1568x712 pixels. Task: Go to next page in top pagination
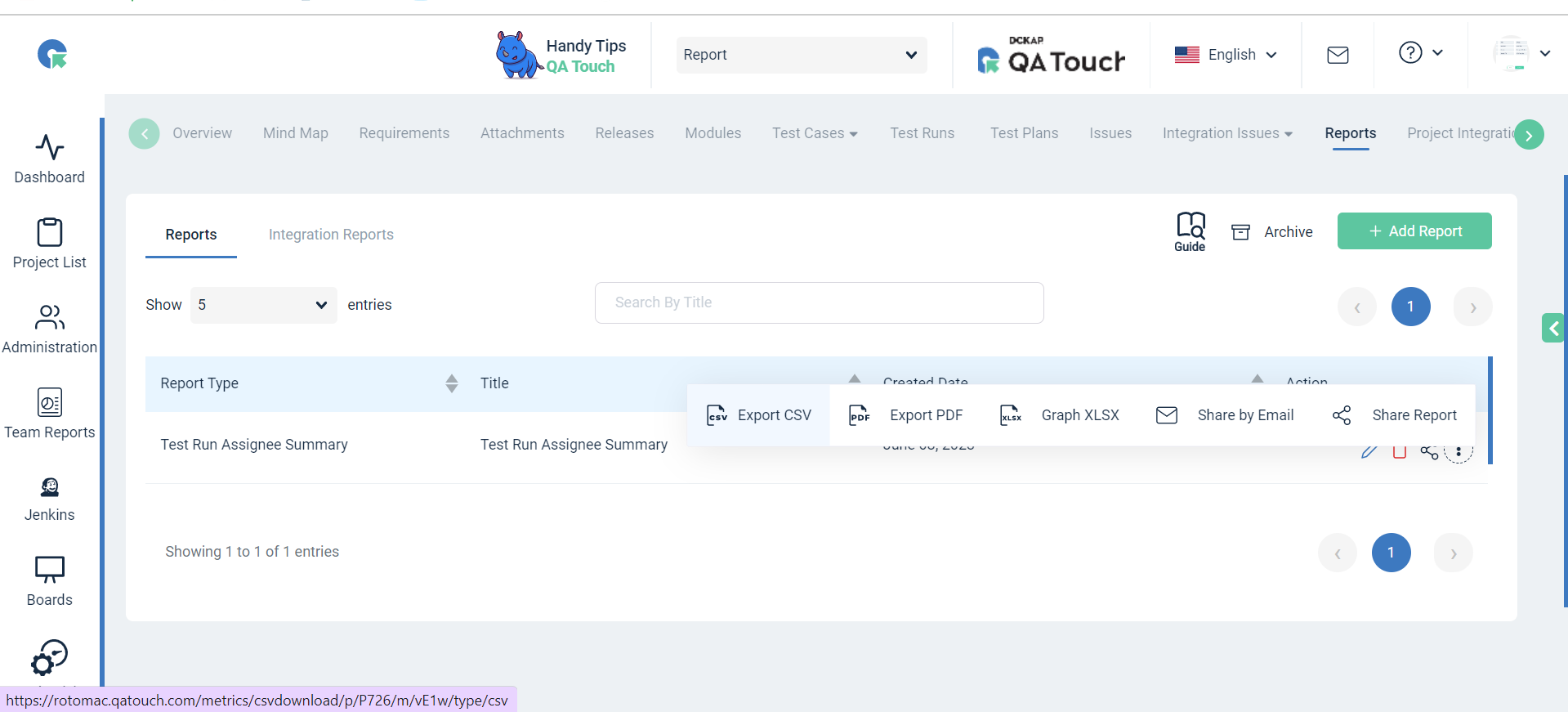pos(1473,307)
